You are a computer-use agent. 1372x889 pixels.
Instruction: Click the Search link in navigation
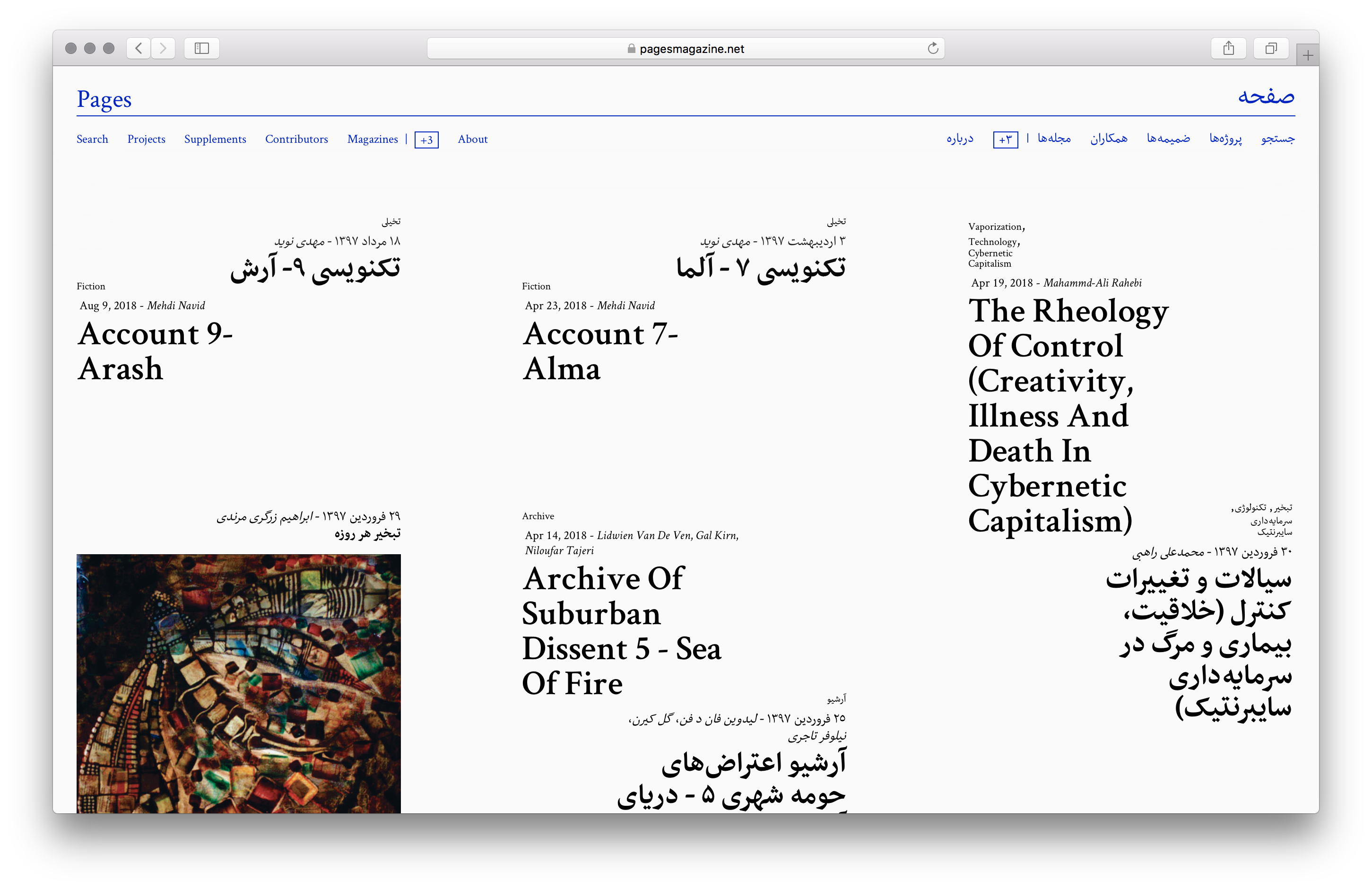[92, 139]
